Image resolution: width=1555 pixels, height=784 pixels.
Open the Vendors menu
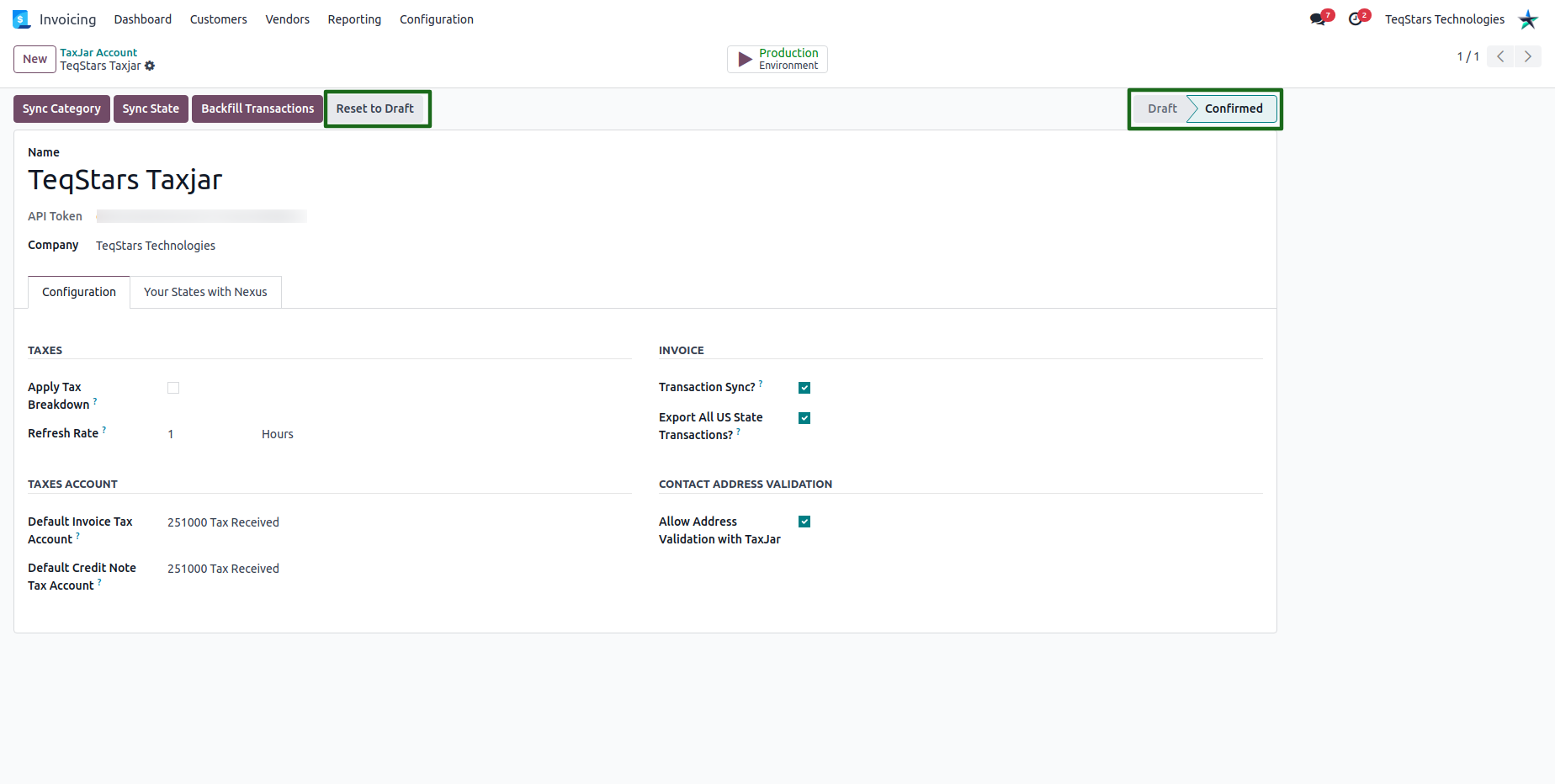[x=288, y=19]
